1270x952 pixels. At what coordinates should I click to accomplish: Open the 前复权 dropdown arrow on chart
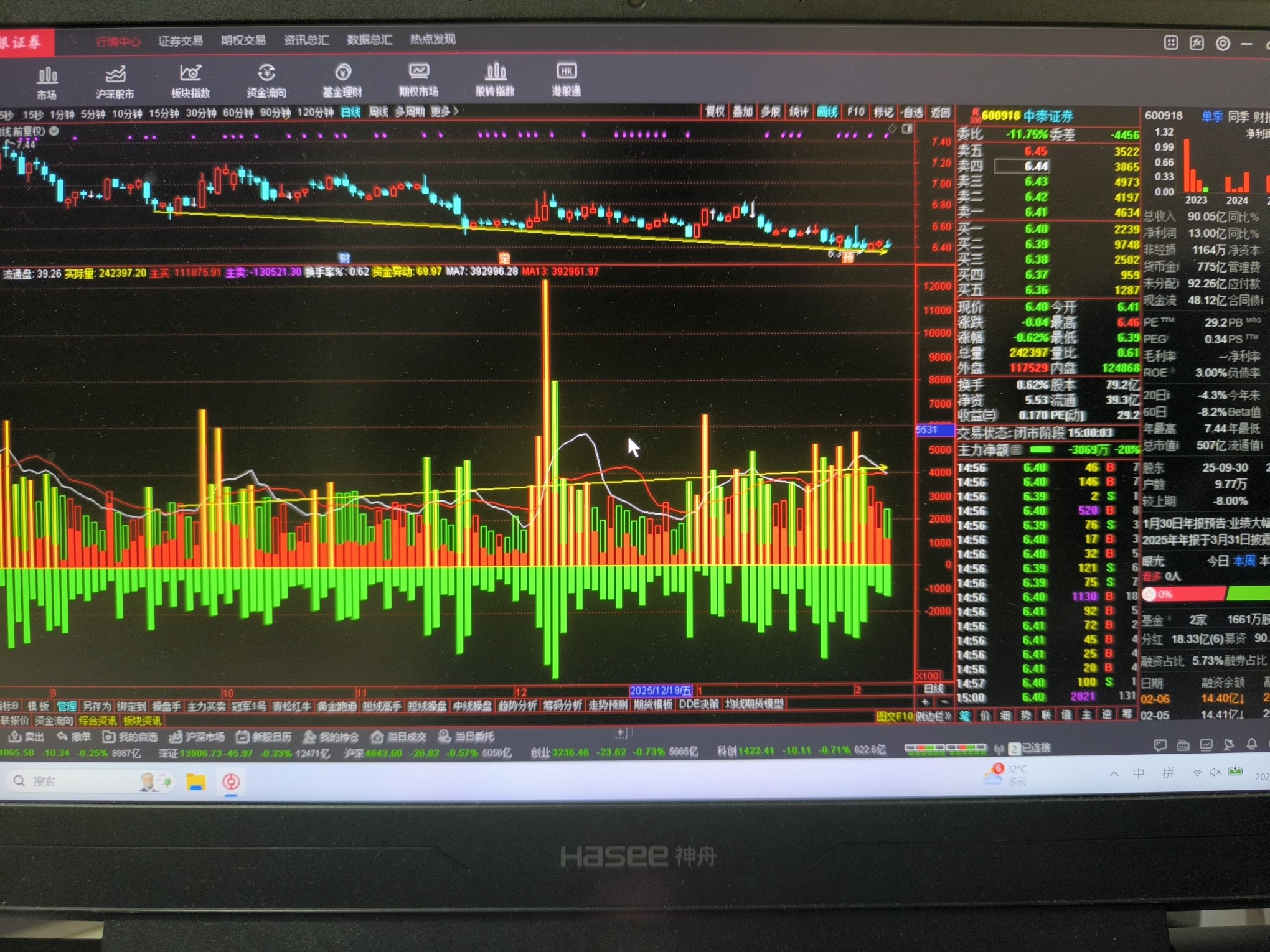(54, 131)
